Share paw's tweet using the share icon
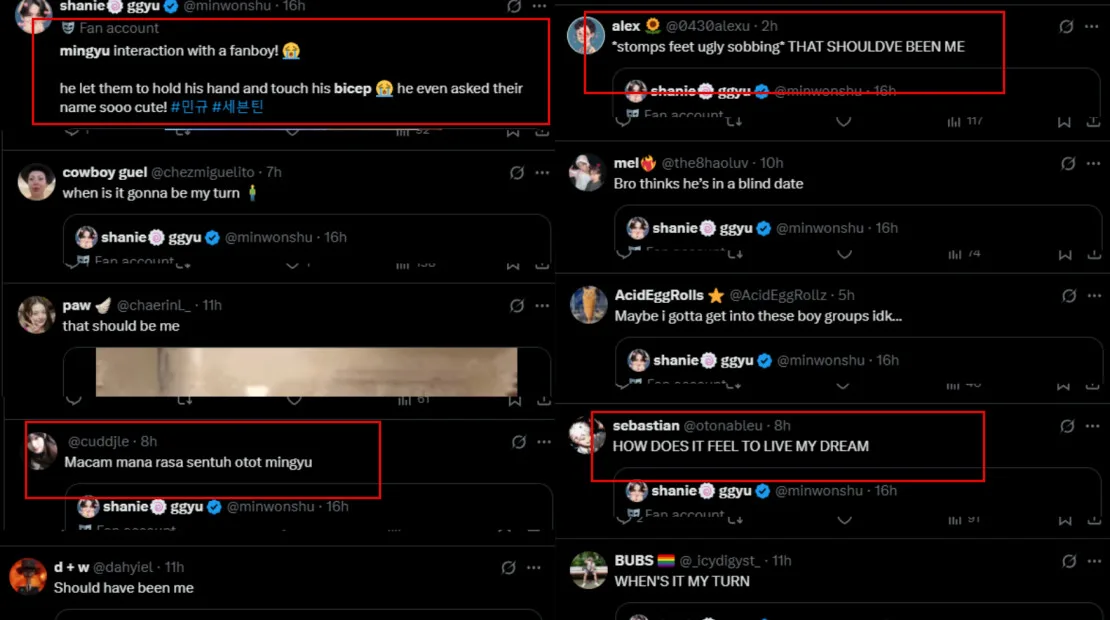1110x620 pixels. coord(543,399)
